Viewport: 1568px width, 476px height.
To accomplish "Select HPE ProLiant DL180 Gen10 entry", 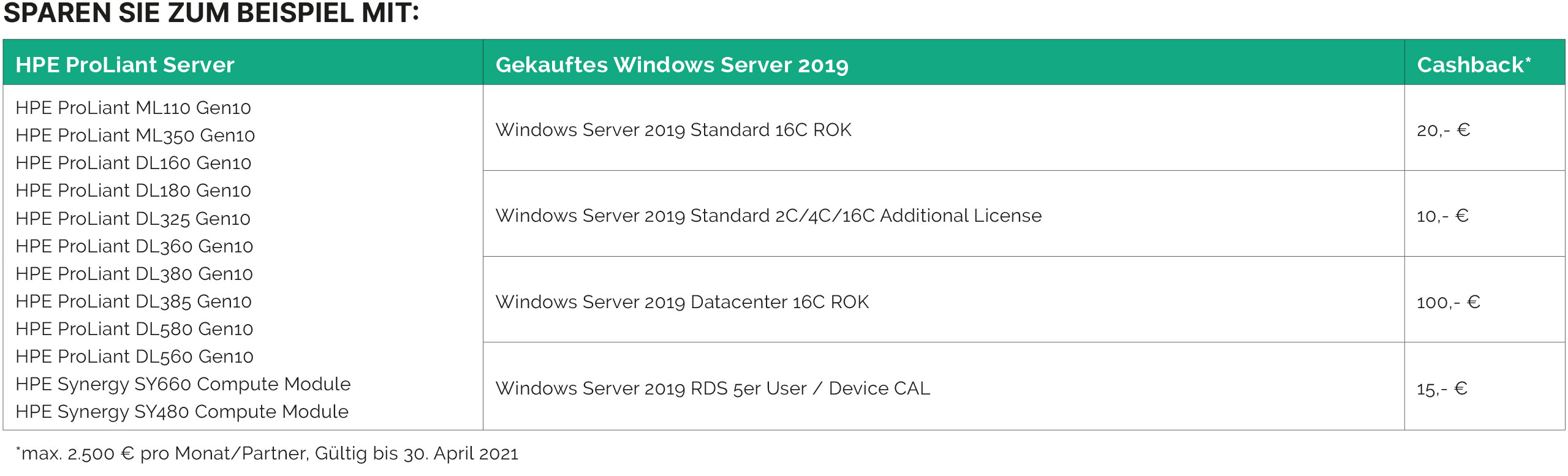I will (x=134, y=191).
